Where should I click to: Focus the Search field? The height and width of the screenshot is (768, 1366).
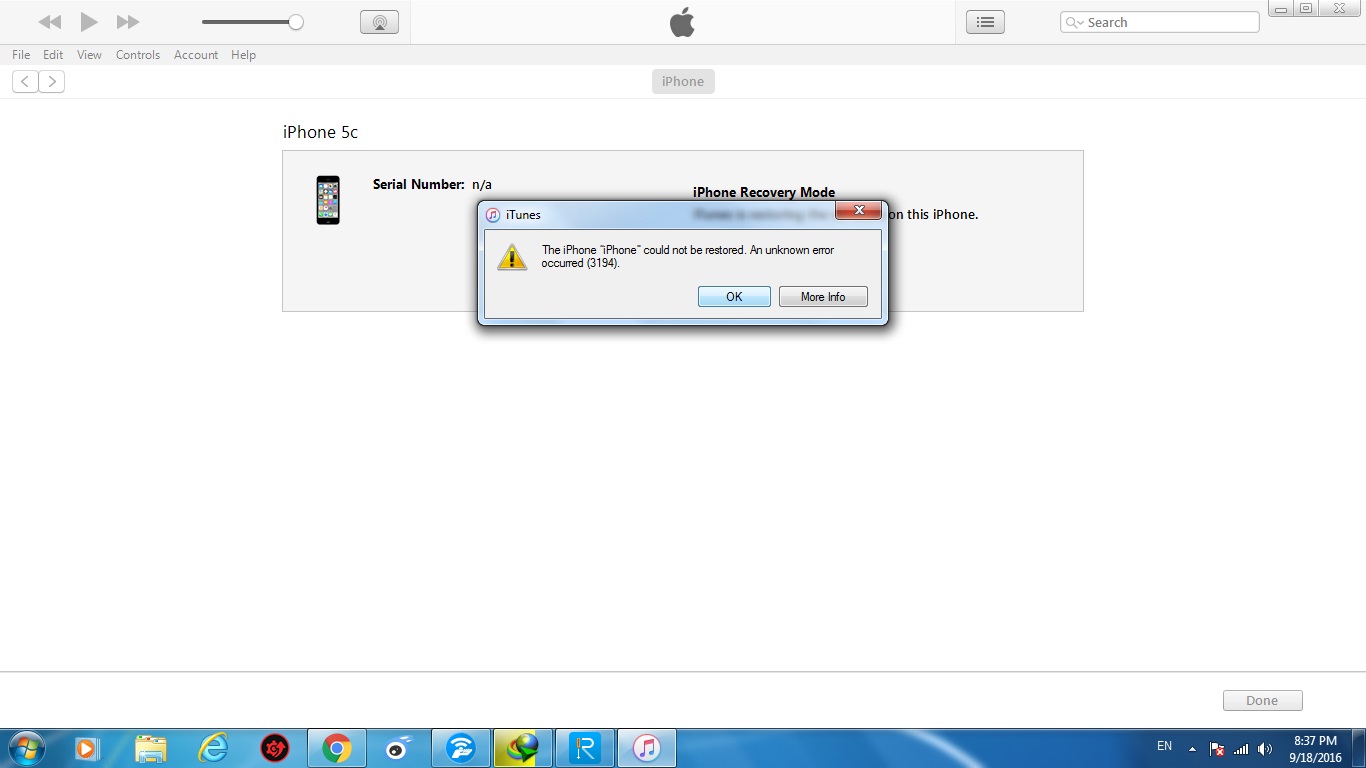[1160, 22]
